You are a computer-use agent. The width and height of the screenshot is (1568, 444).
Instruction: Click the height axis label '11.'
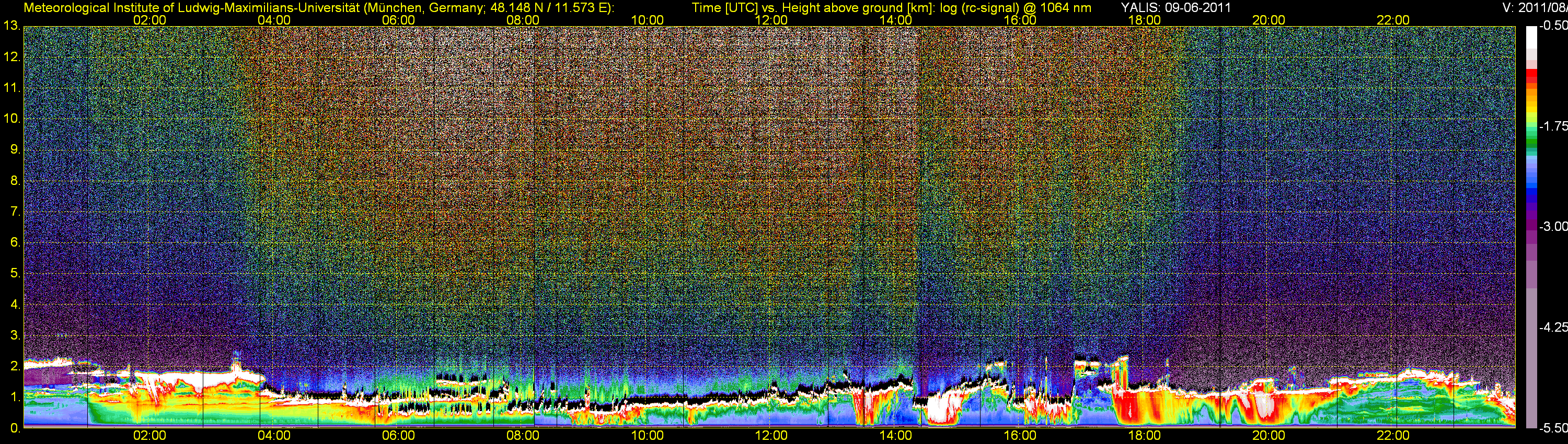coord(11,88)
